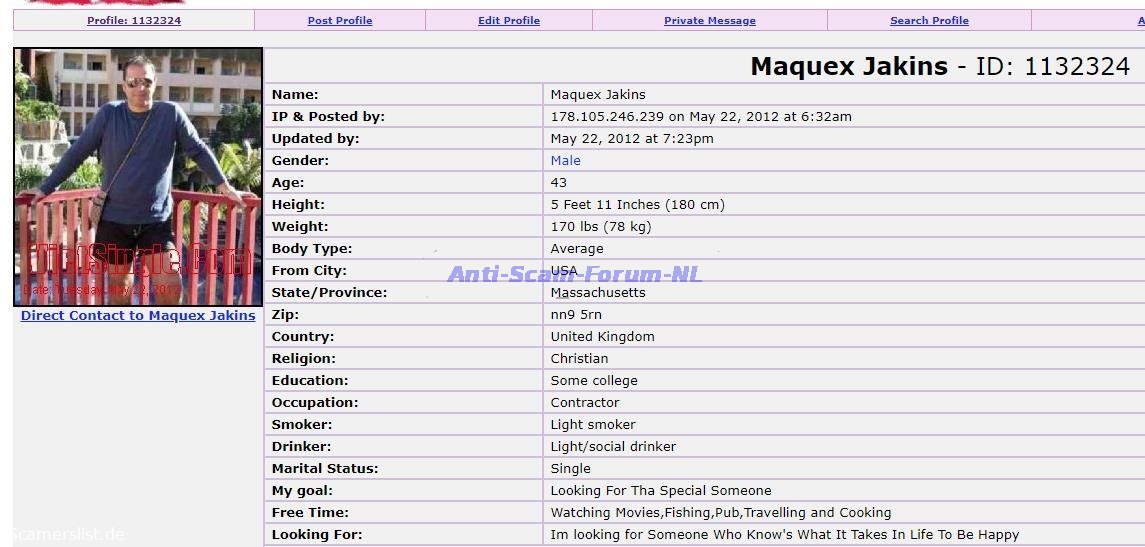This screenshot has height=547, width=1145.
Task: Open Direct Contact to Maquex Jakins link
Action: [138, 316]
